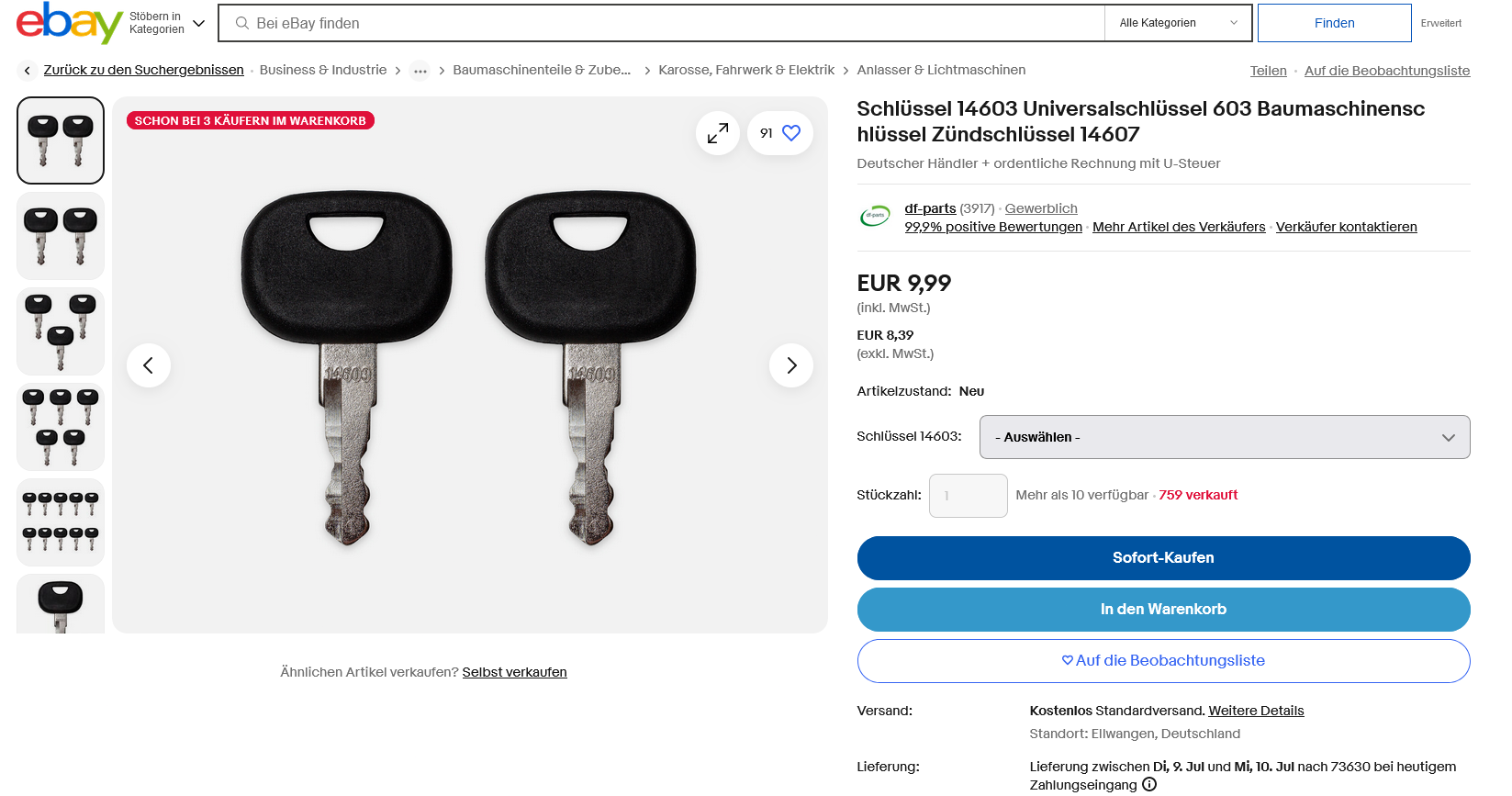
Task: Click the delivery info icon
Action: click(1148, 785)
